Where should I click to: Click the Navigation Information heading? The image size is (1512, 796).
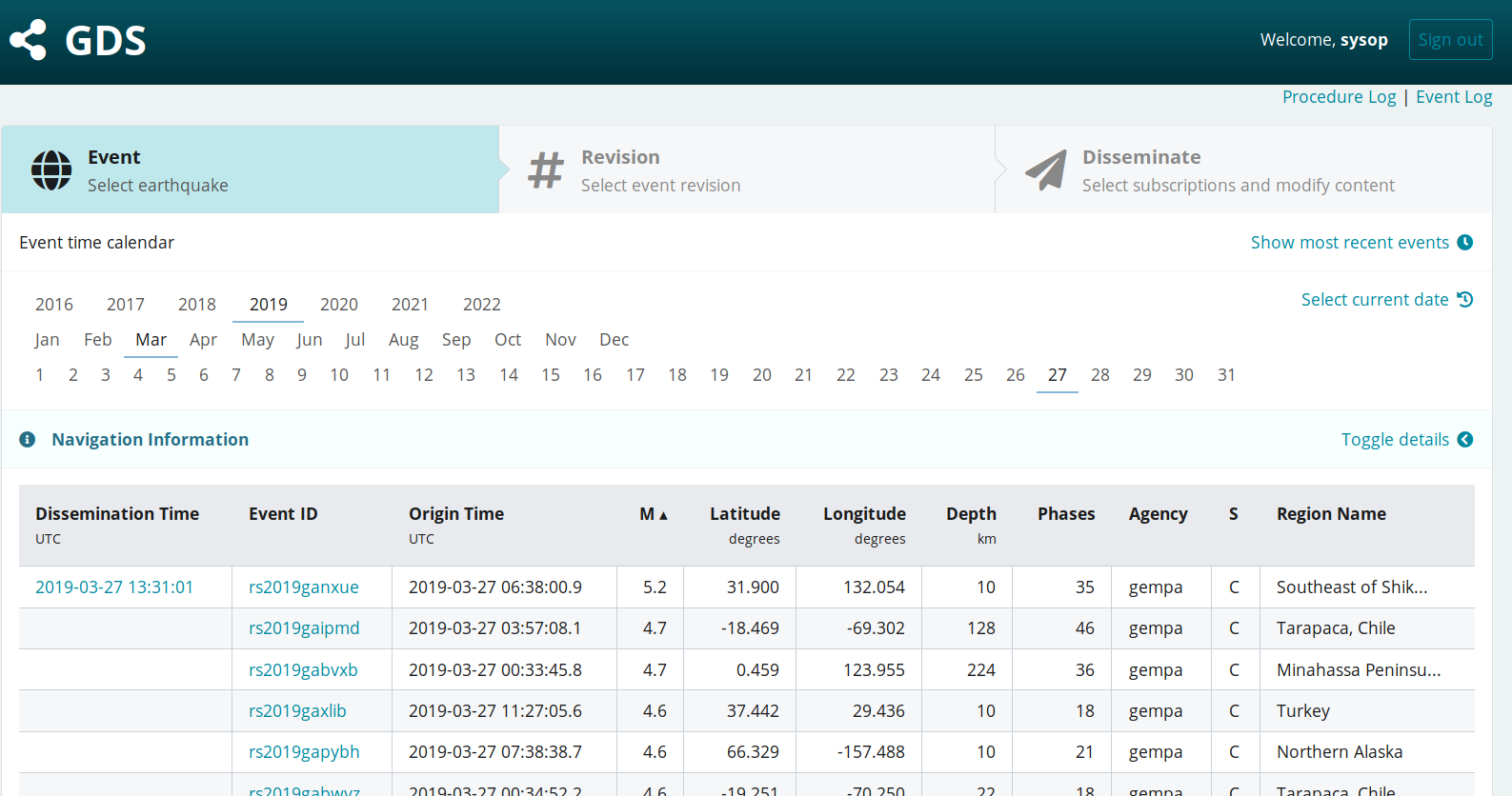[150, 440]
